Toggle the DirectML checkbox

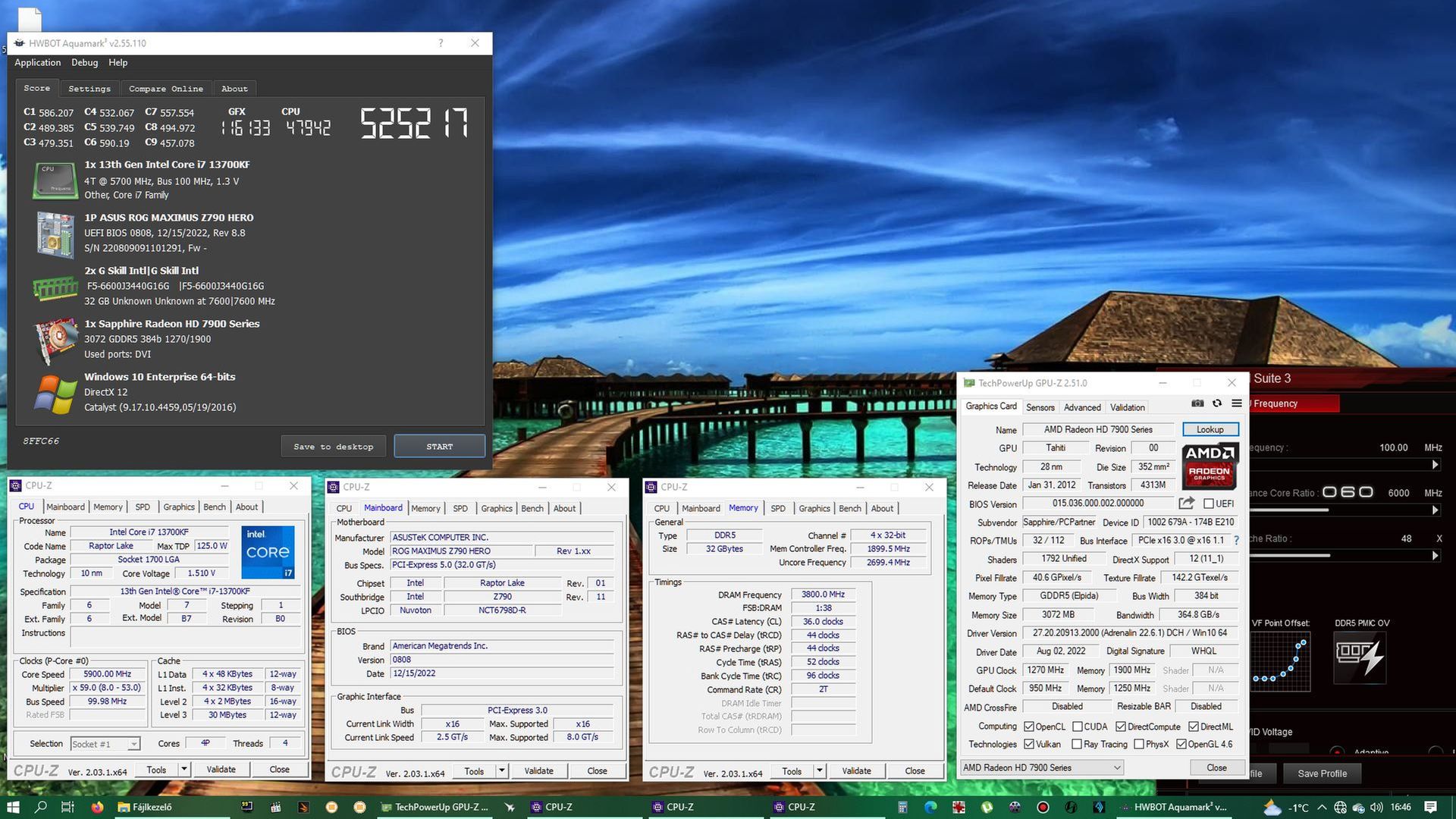point(1194,726)
